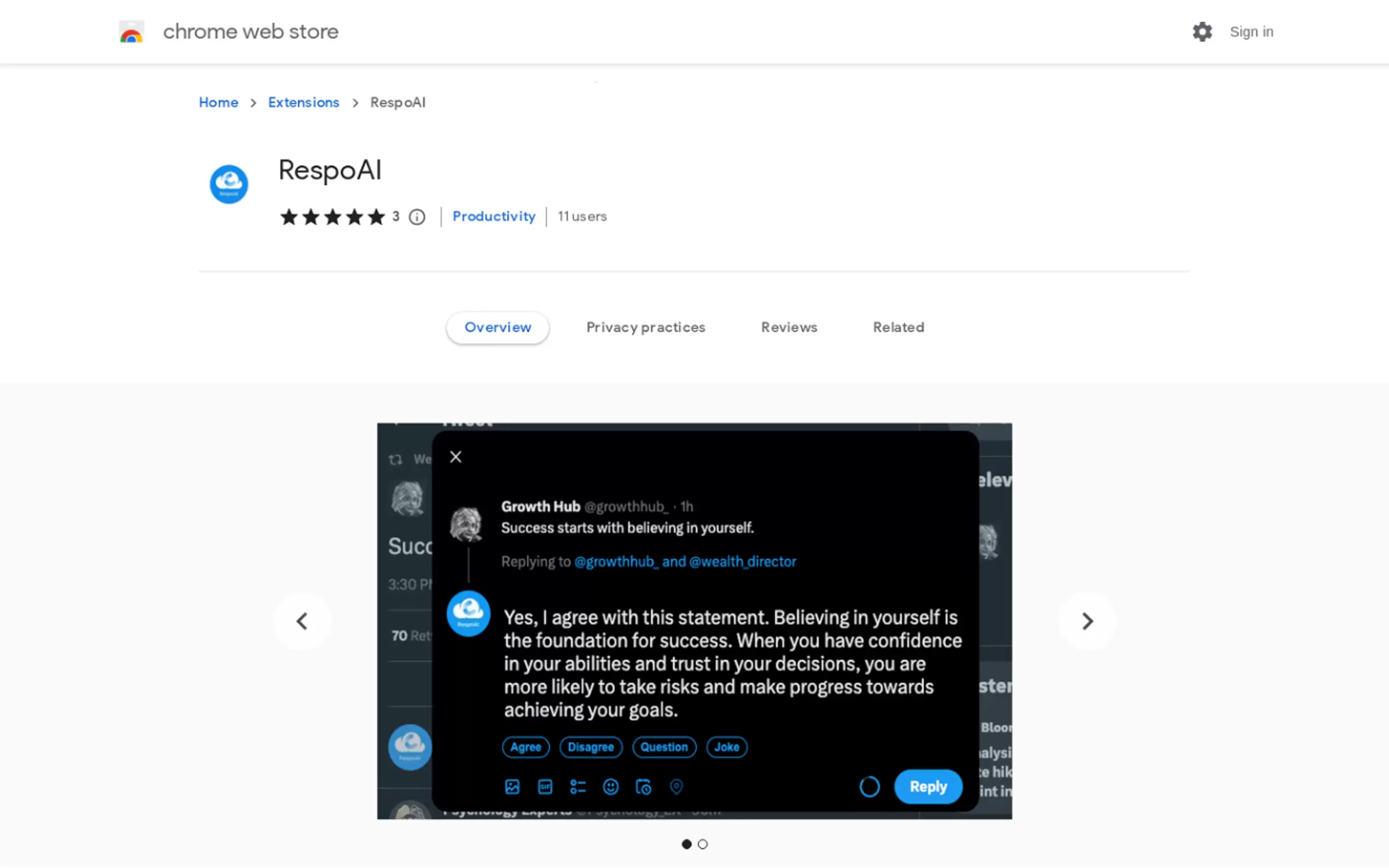
Task: Select the first carousel dot indicator
Action: tap(686, 844)
